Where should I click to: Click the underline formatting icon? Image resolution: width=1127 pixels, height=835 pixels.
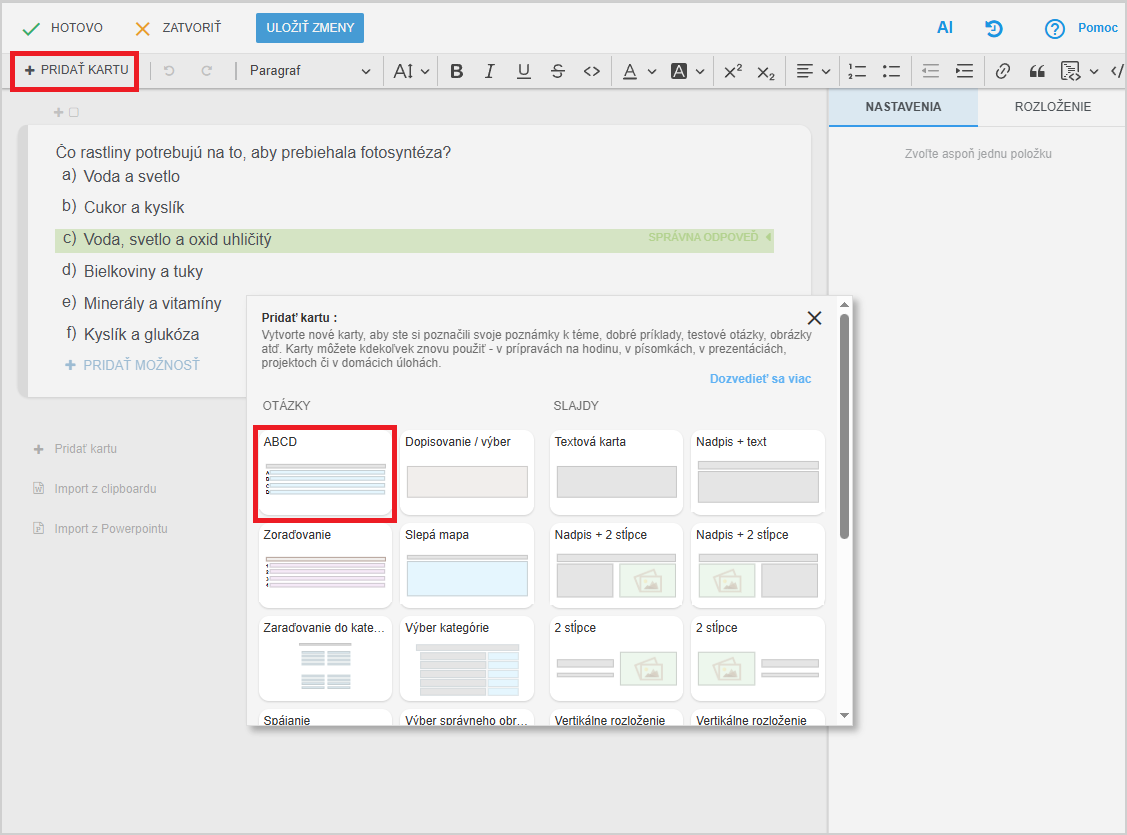tap(523, 71)
